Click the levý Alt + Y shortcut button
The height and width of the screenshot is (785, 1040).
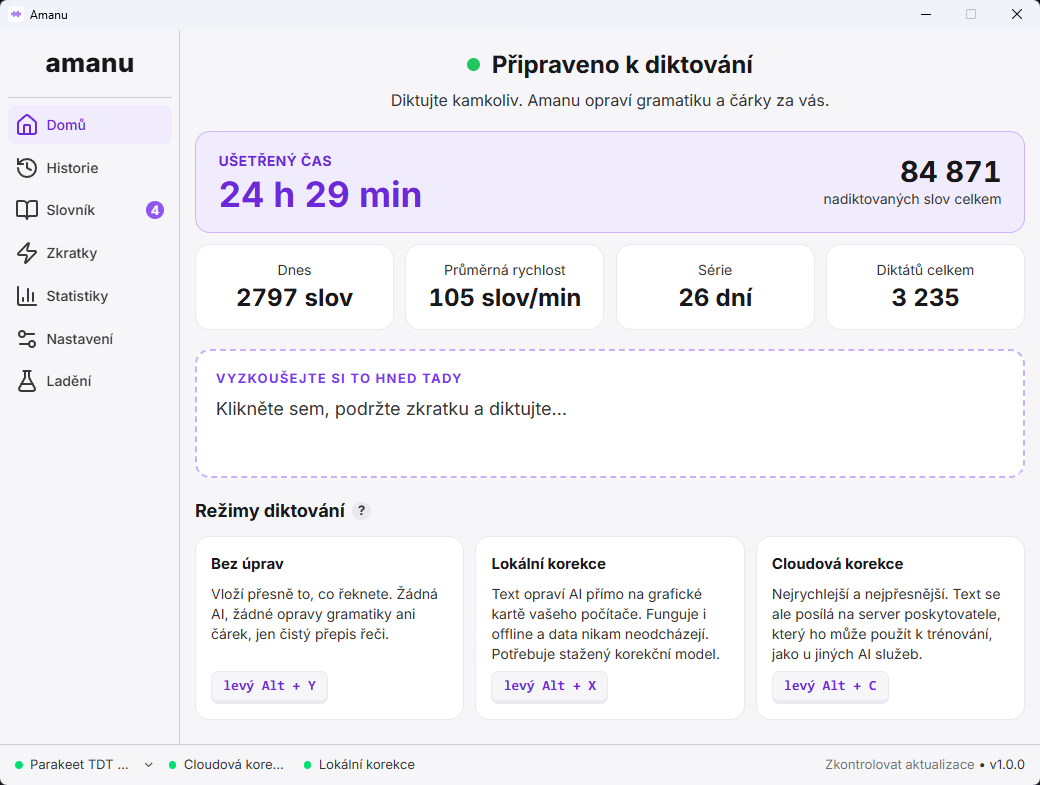[269, 686]
